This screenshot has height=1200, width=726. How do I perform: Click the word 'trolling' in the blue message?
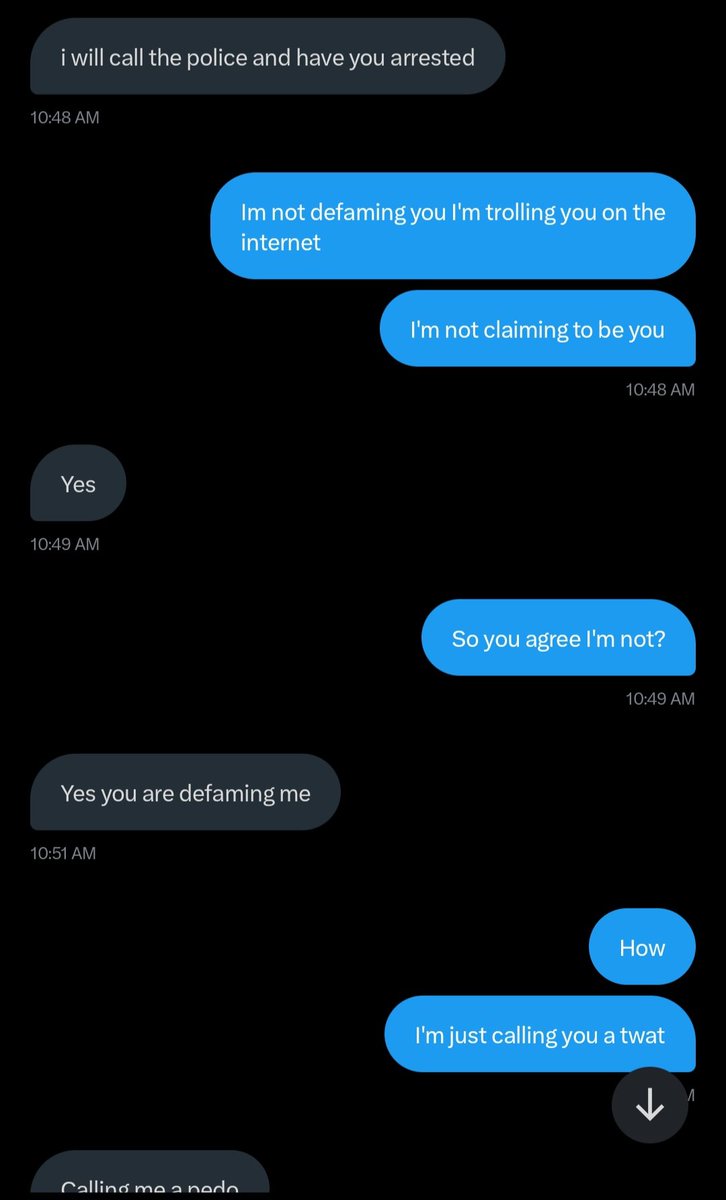[x=521, y=212]
